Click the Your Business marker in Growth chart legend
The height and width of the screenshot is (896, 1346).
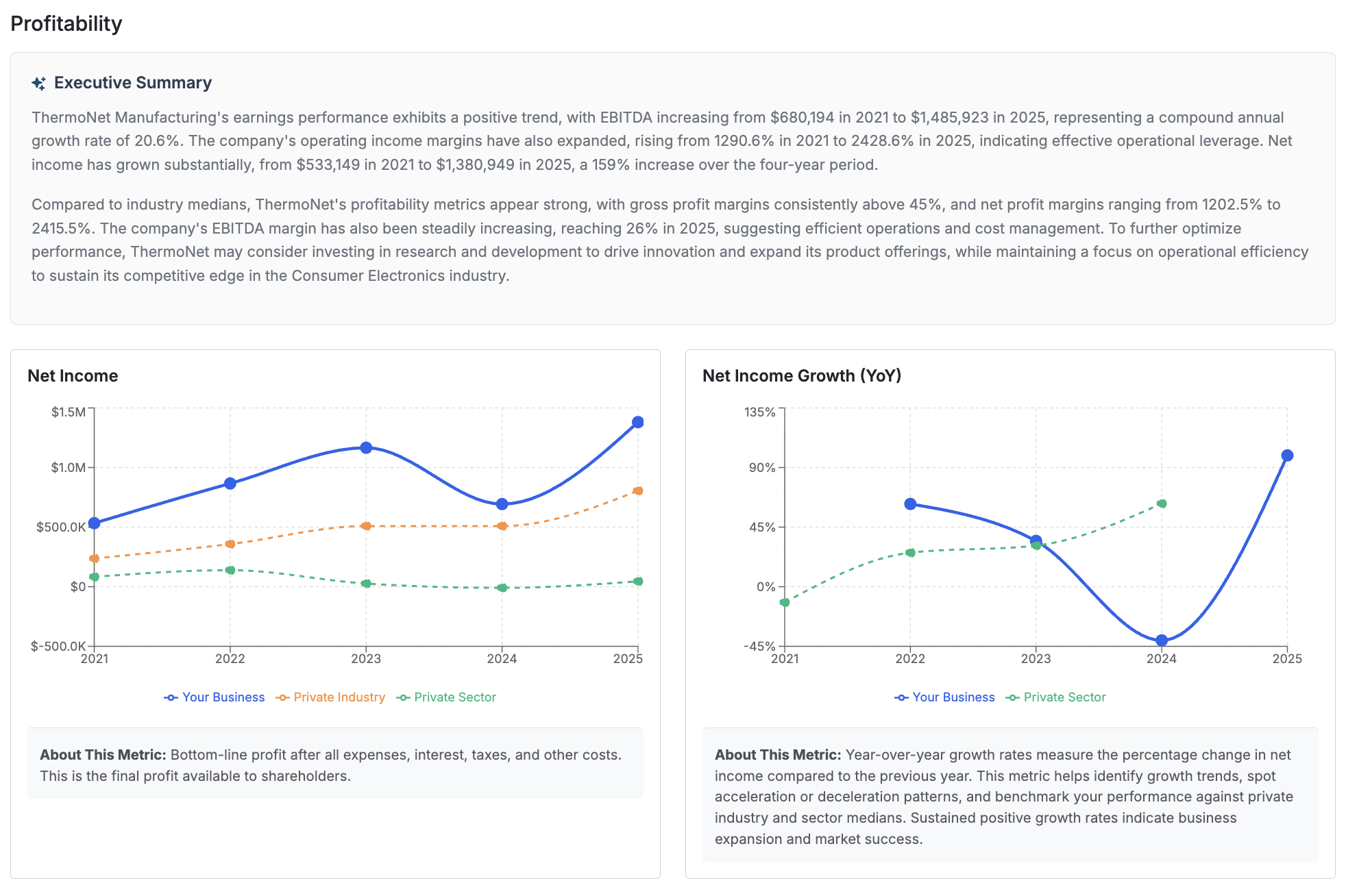click(901, 697)
